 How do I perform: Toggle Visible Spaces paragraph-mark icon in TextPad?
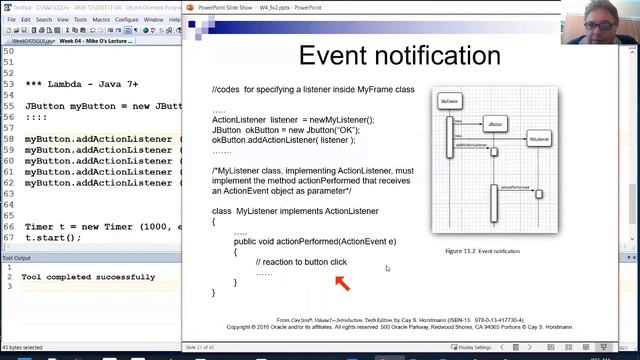pyautogui.click(x=136, y=30)
